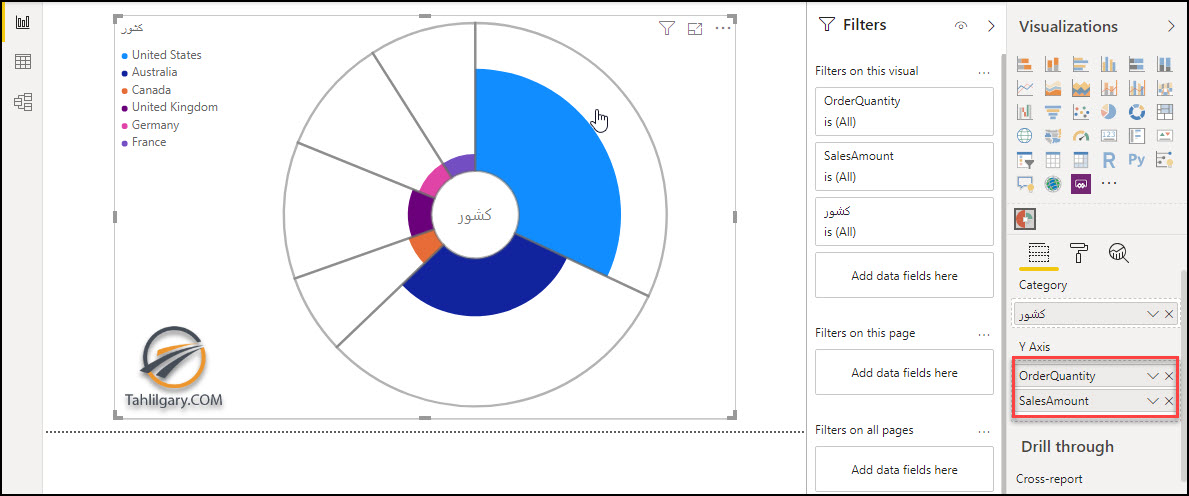Viewport: 1189px width, 496px height.
Task: Remove OrderQuantity field from Y Axis
Action: pyautogui.click(x=1169, y=375)
